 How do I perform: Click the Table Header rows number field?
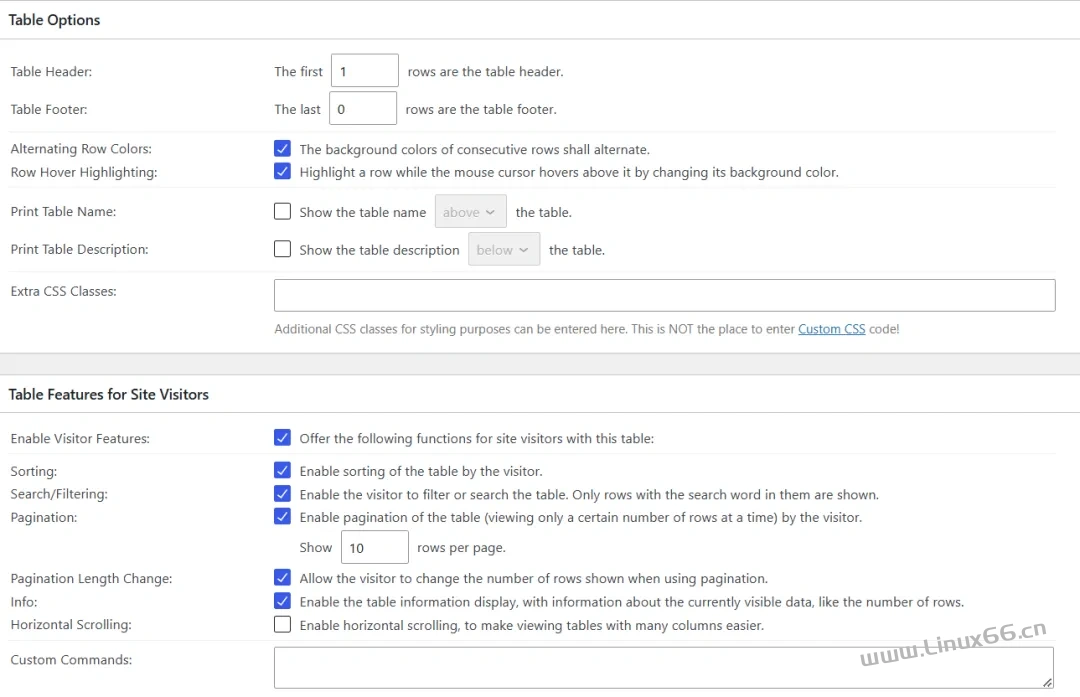pyautogui.click(x=365, y=70)
